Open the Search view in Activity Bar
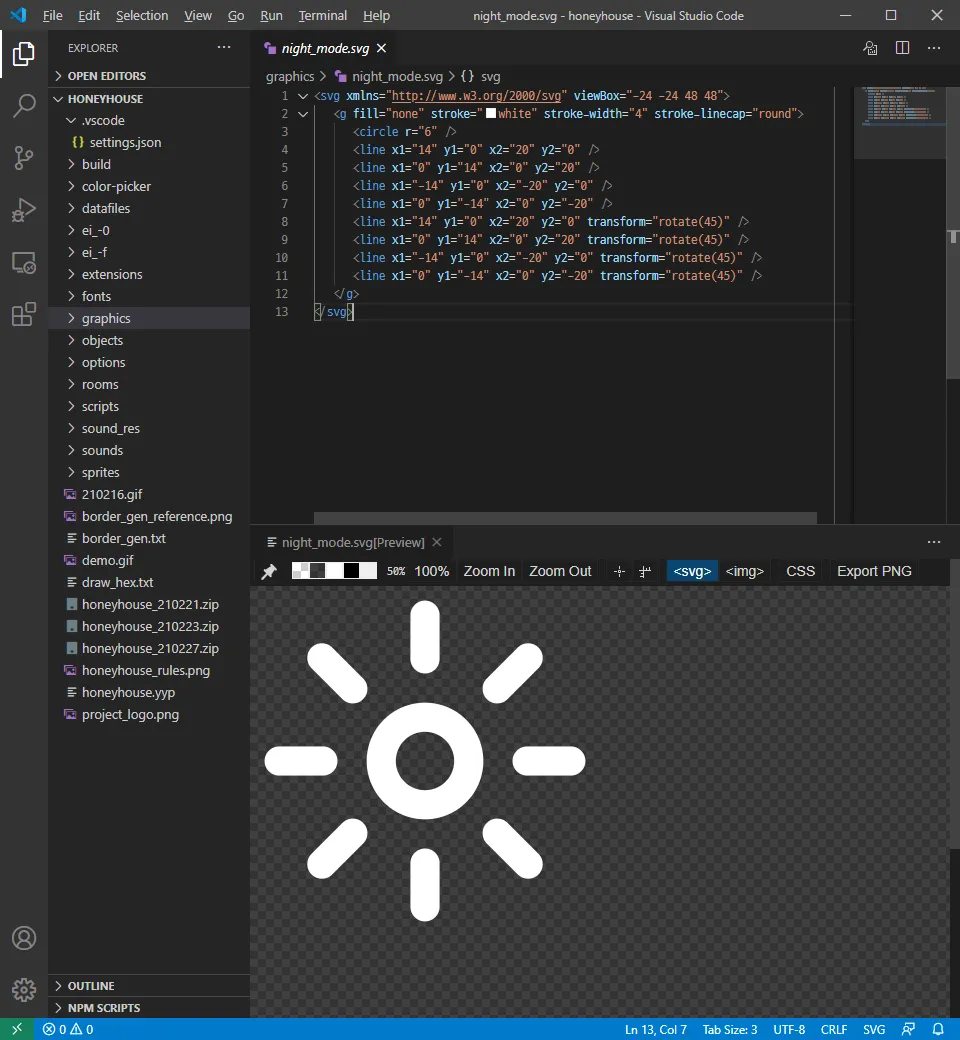960x1040 pixels. coord(24,106)
